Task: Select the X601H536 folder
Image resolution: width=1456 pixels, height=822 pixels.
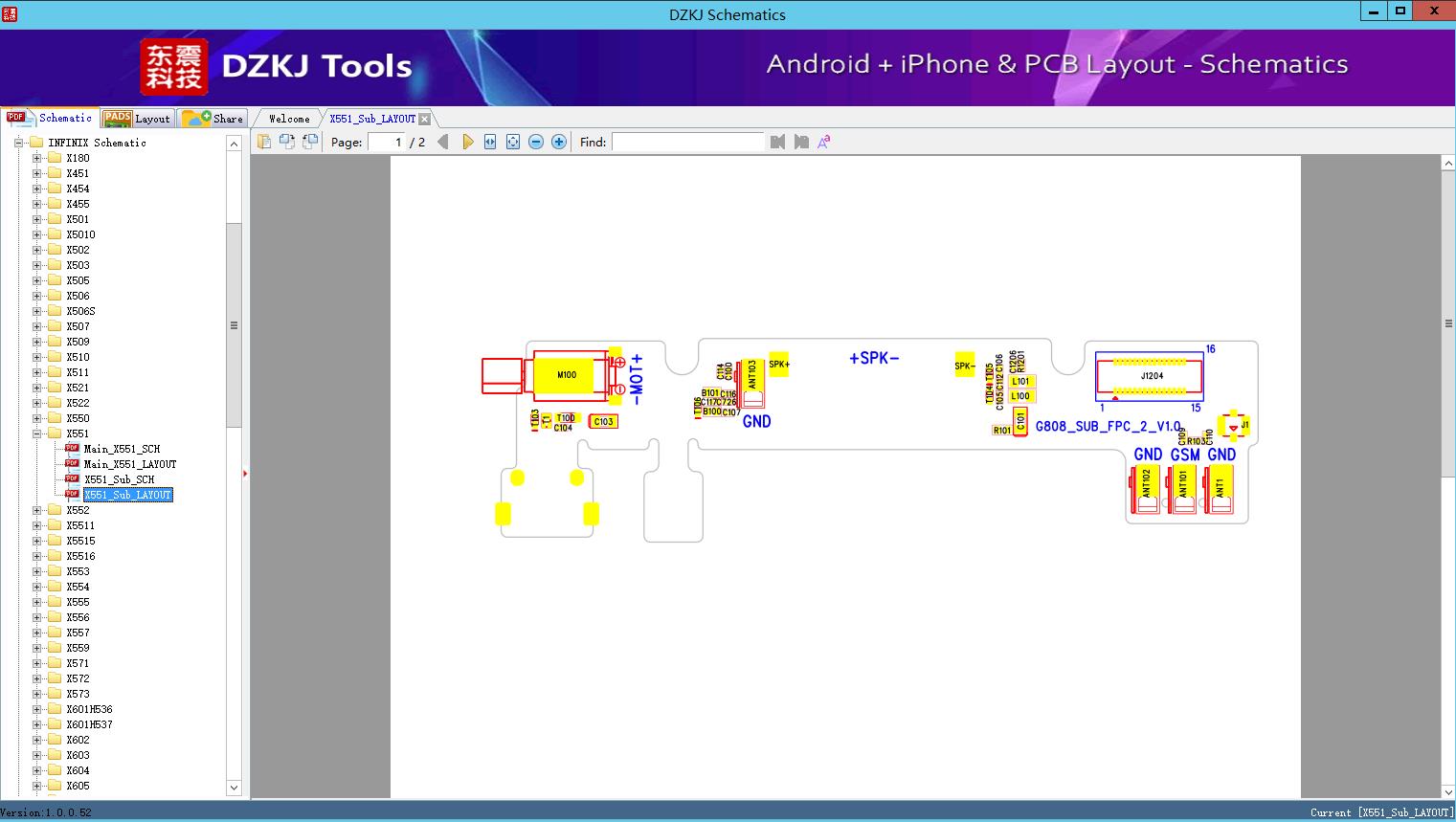Action: pos(89,709)
